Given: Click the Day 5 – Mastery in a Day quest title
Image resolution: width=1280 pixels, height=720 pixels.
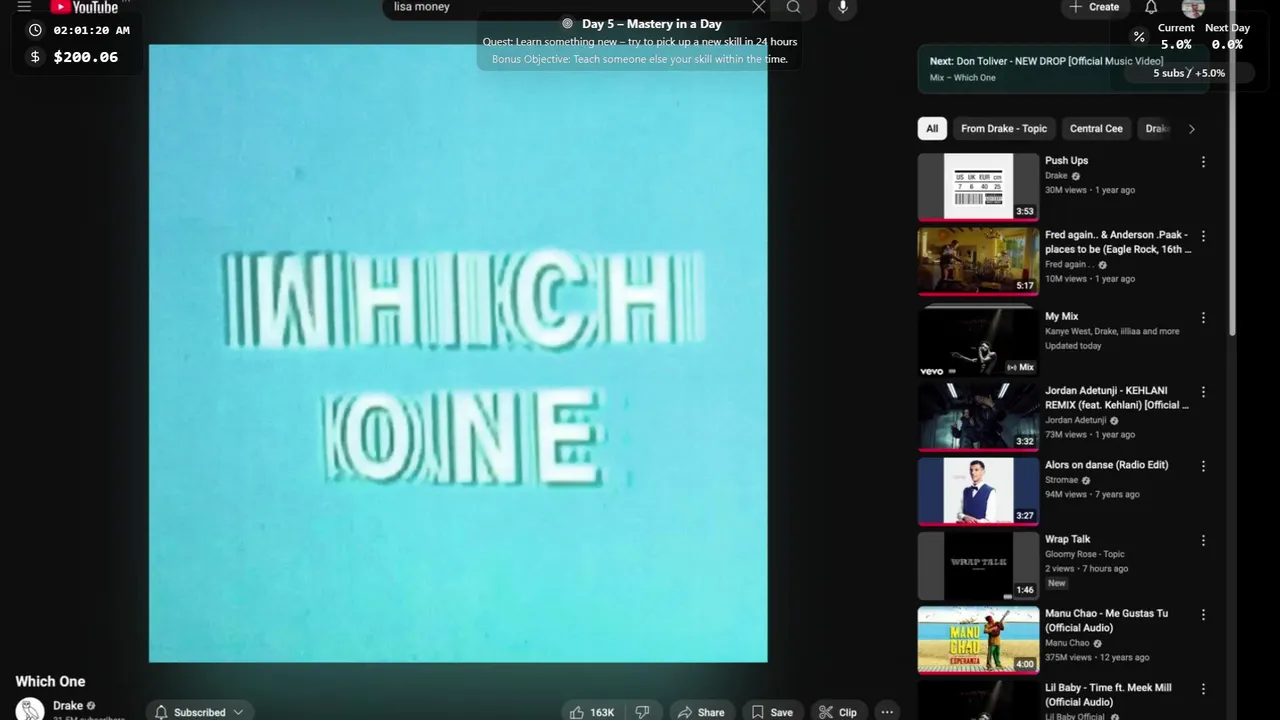Looking at the screenshot, I should (x=652, y=24).
